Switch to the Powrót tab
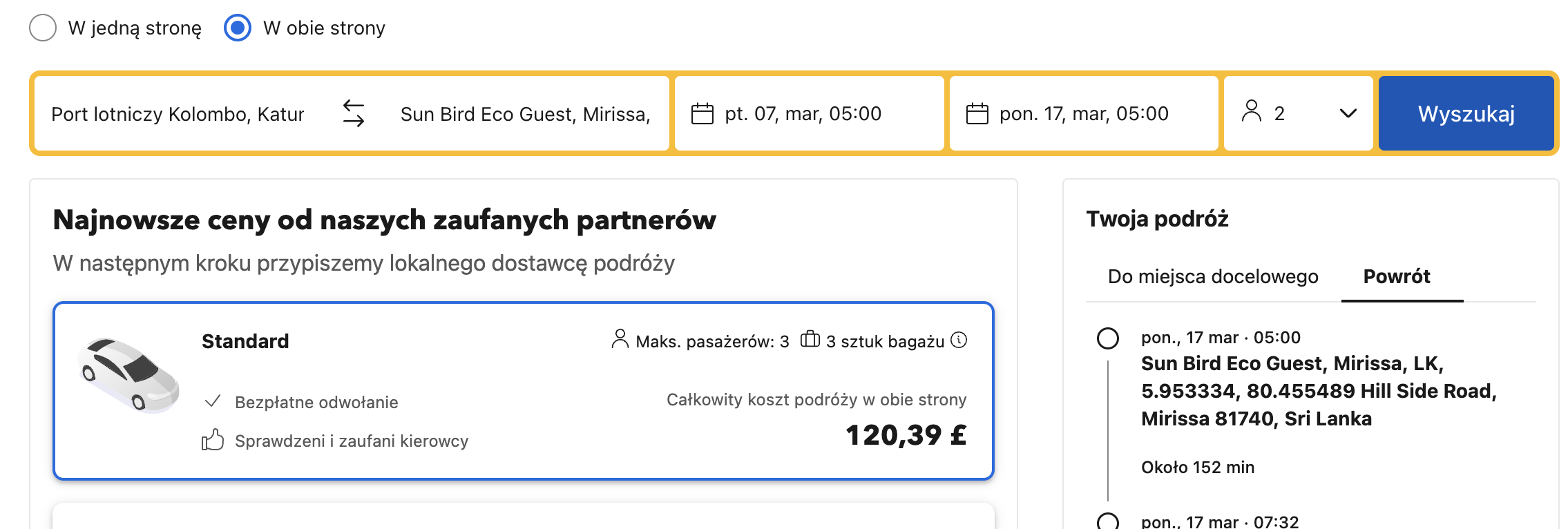The image size is (1568, 529). (x=1397, y=276)
